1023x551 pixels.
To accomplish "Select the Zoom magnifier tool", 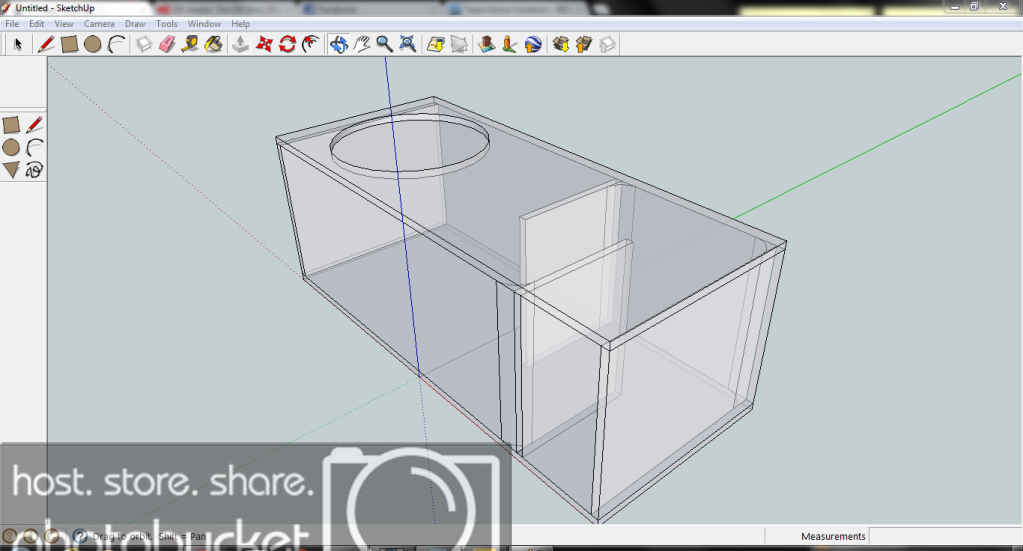I will (384, 44).
